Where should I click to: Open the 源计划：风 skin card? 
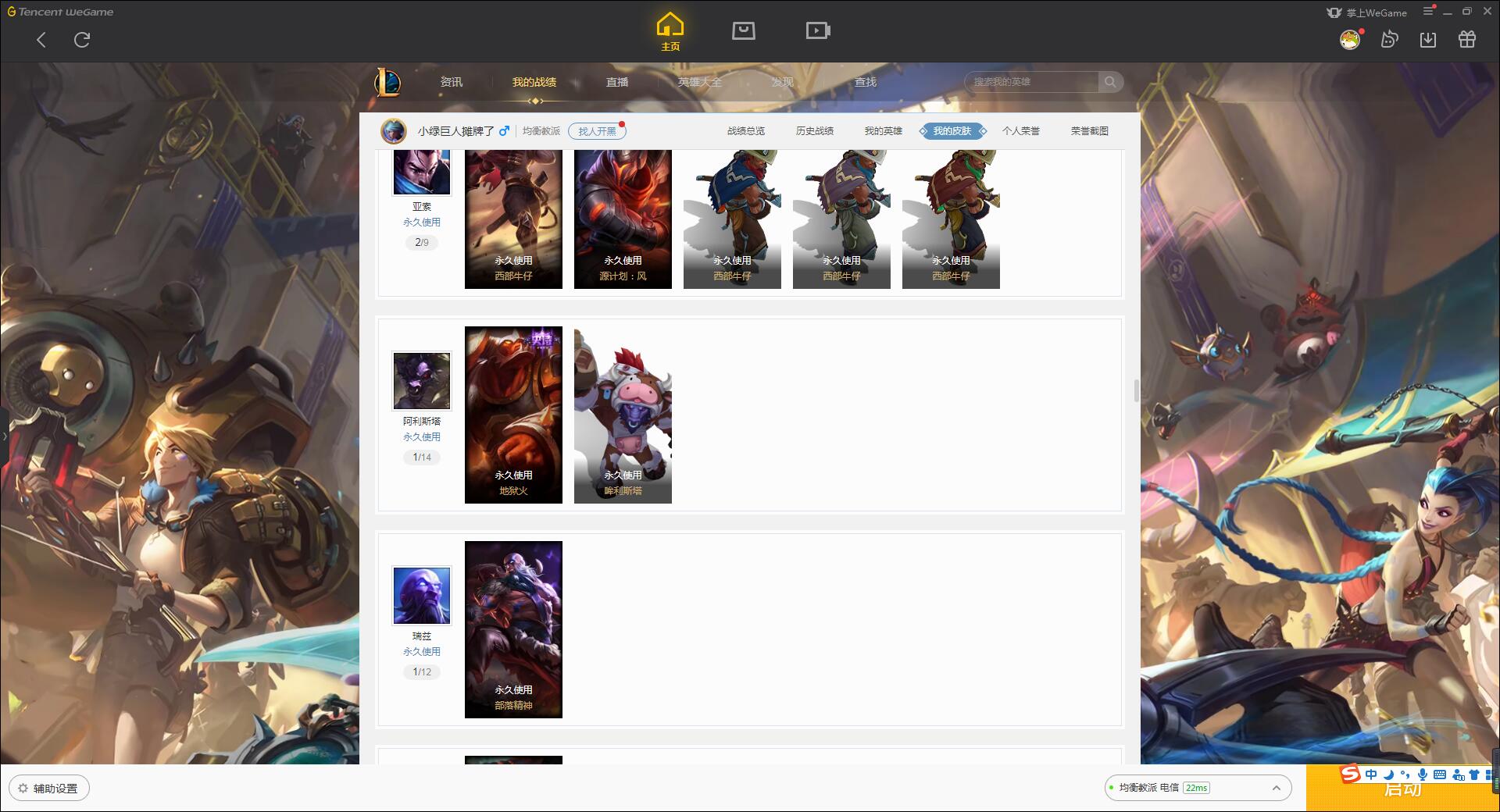click(623, 219)
